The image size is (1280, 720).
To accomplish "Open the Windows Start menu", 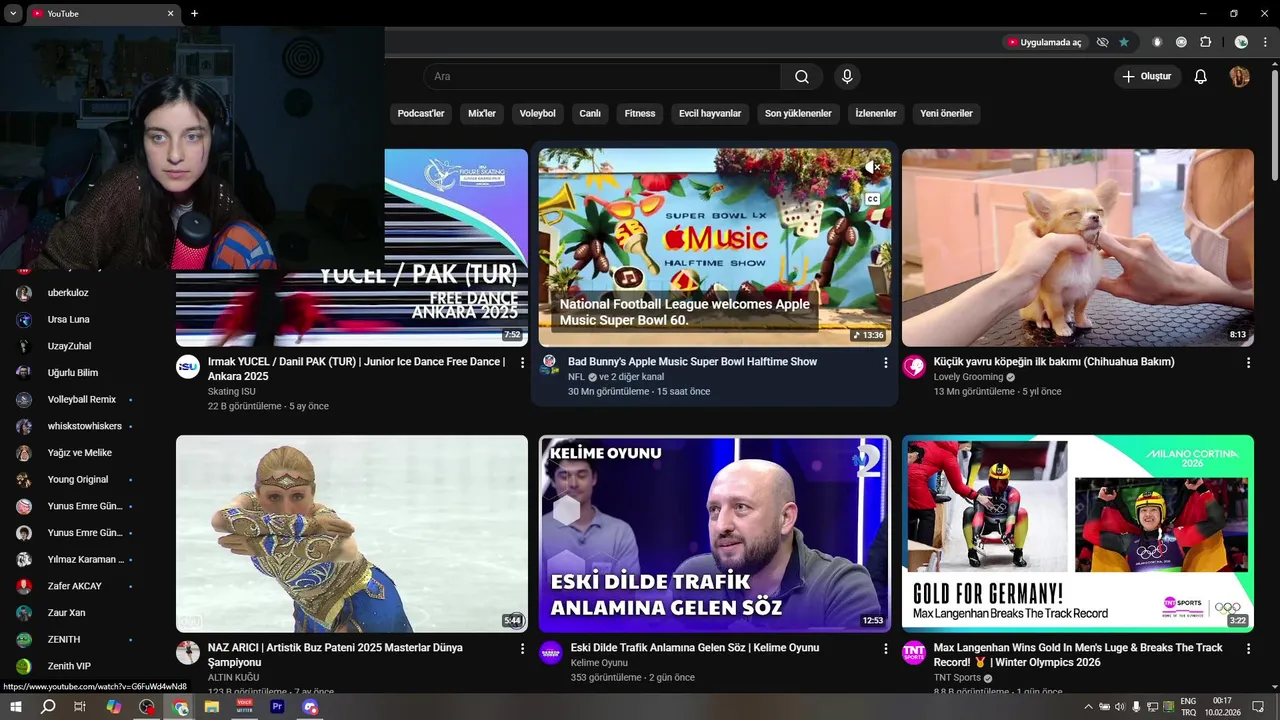I will click(x=16, y=707).
